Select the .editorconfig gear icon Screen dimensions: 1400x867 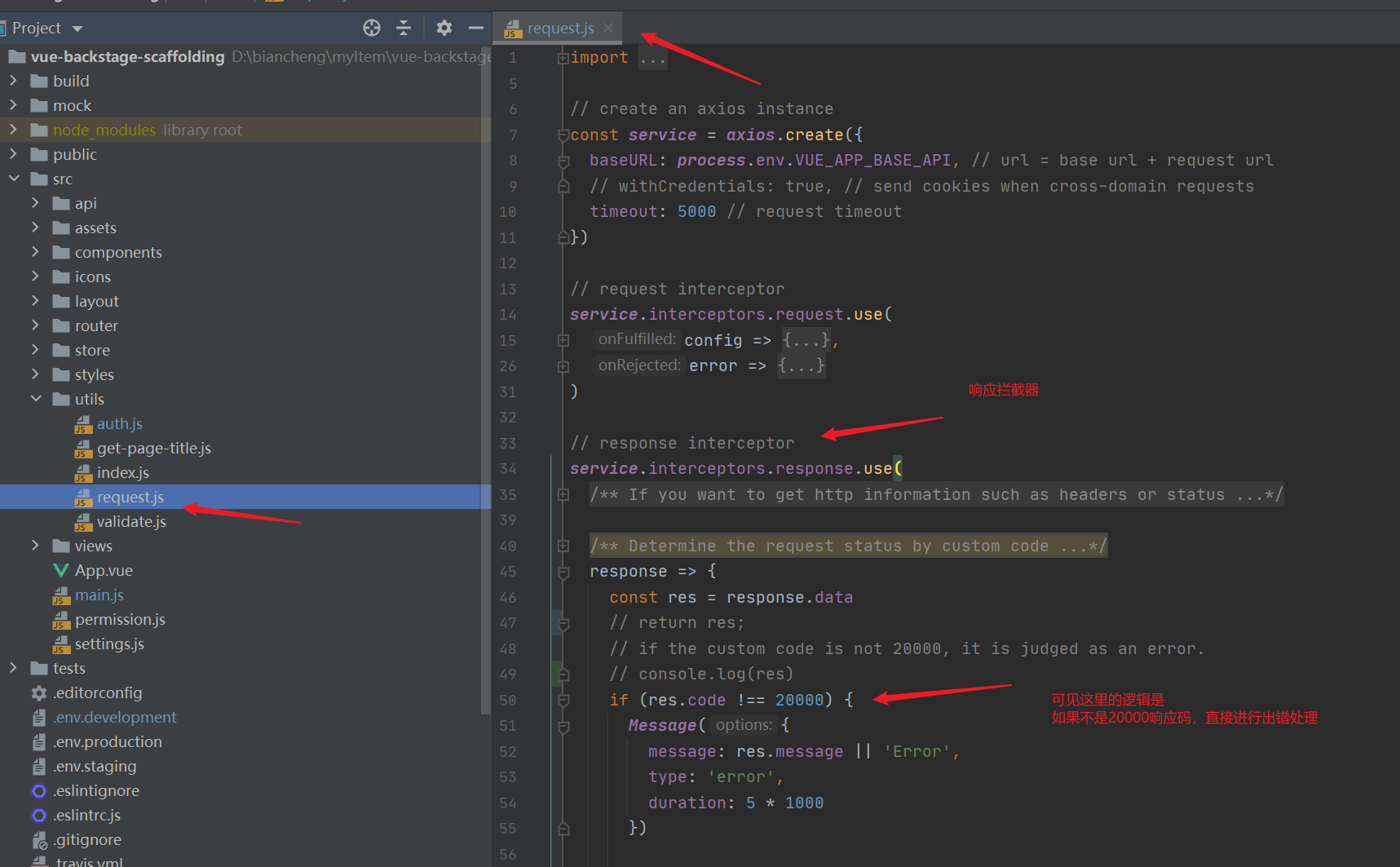(39, 692)
